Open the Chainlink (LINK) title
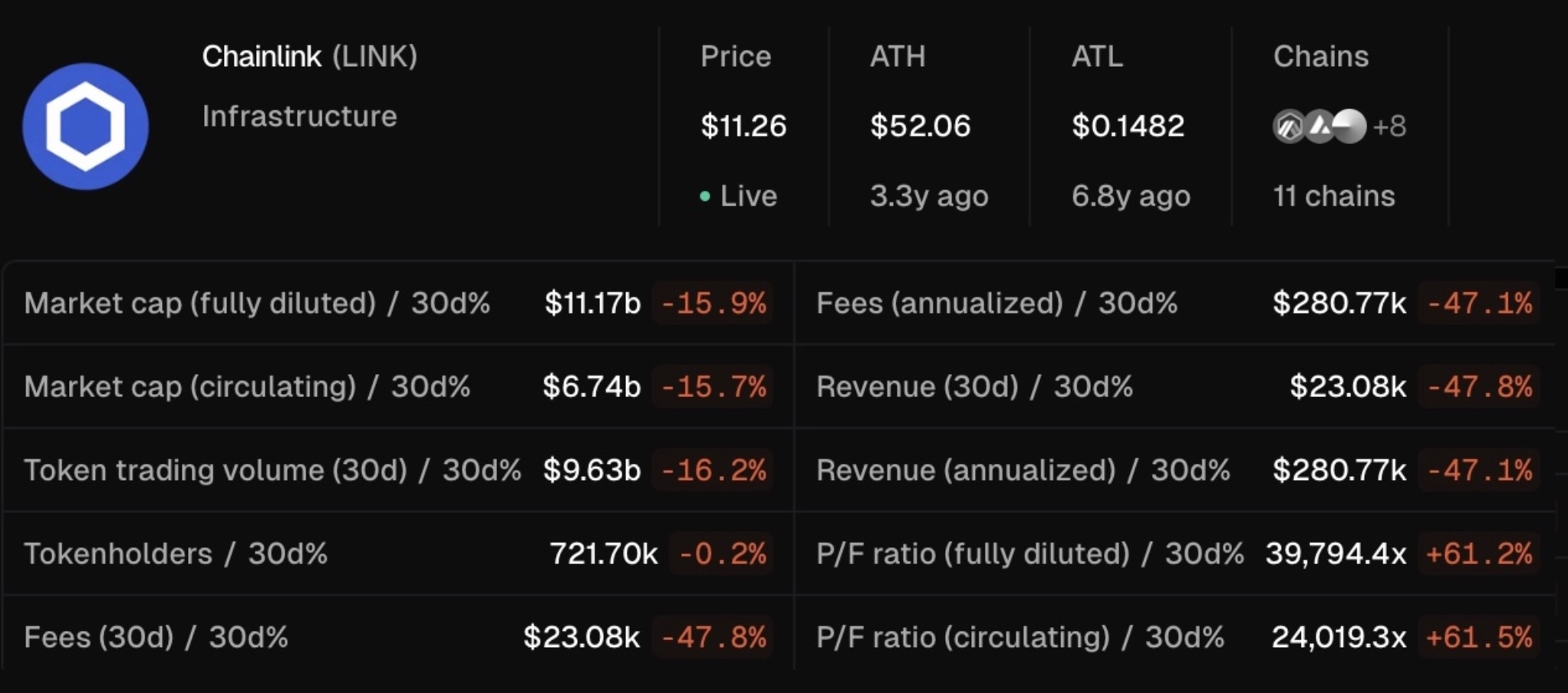Screen dimensions: 1568x693 (x=310, y=57)
